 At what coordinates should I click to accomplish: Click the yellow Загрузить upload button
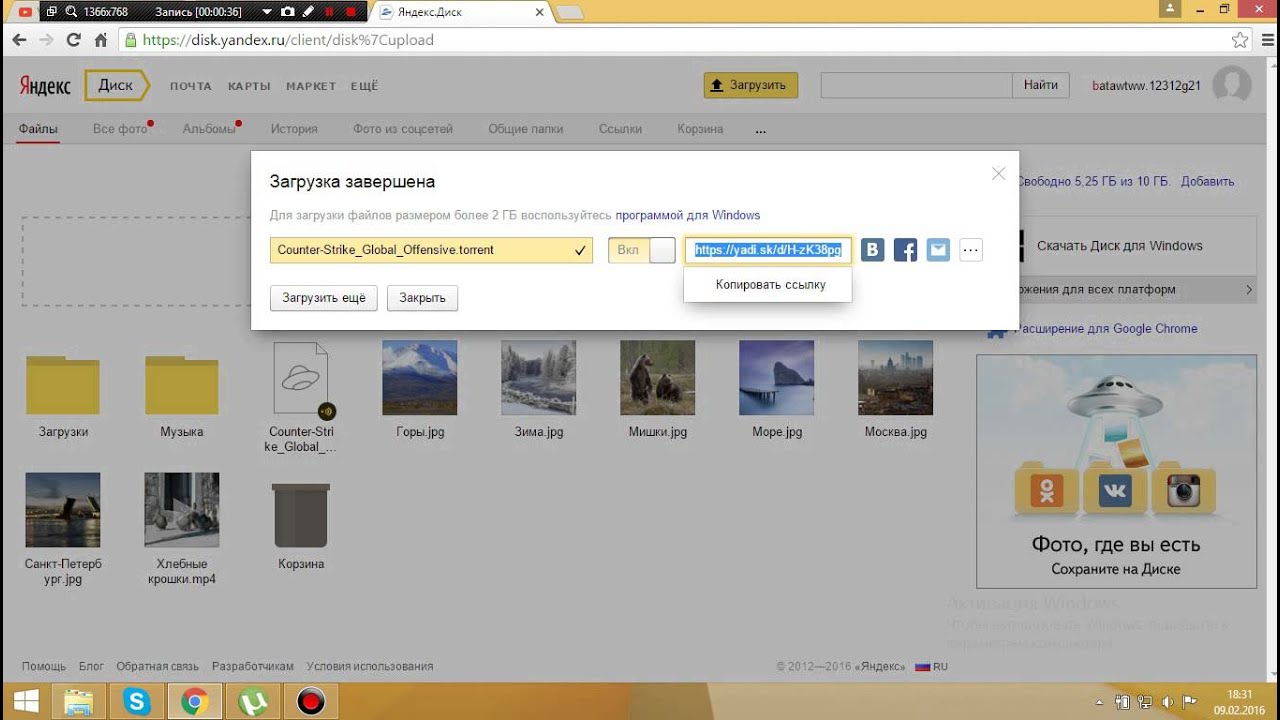(751, 85)
